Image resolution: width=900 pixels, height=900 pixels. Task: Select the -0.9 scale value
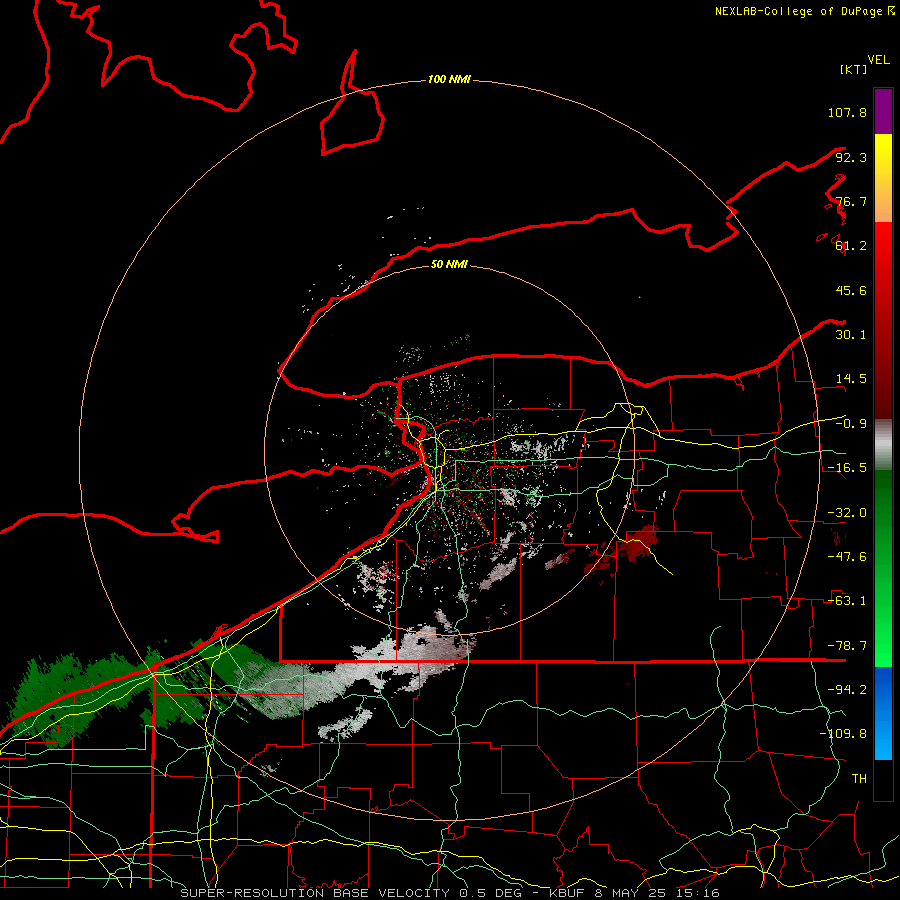click(851, 424)
